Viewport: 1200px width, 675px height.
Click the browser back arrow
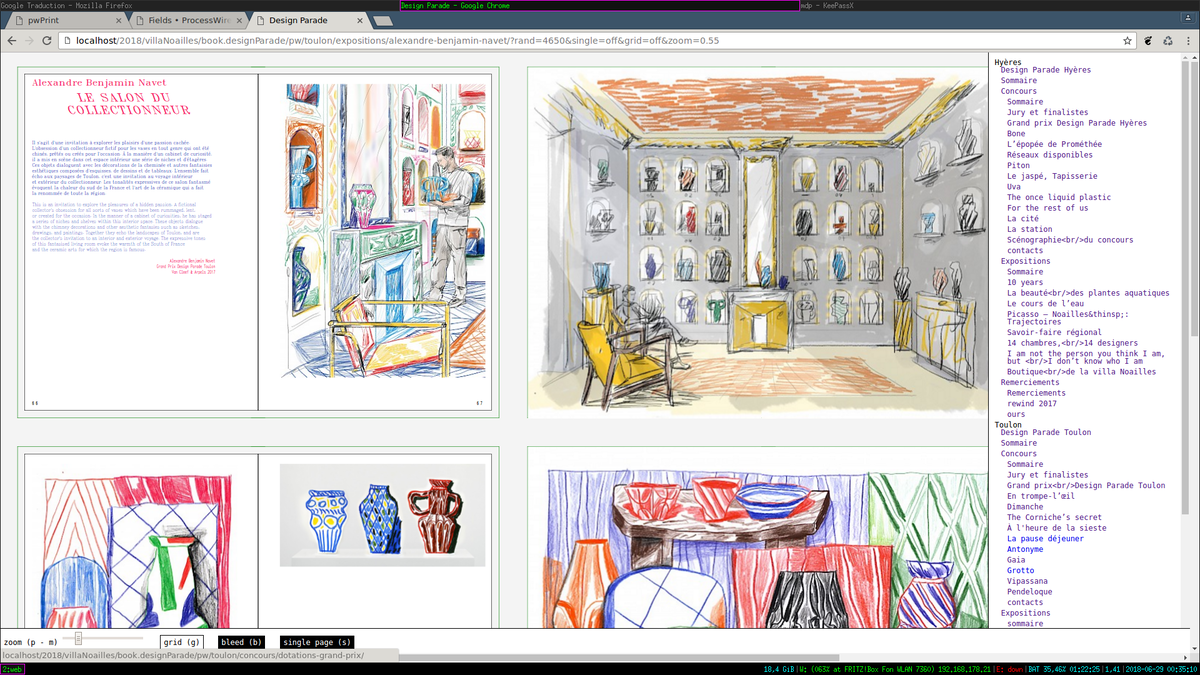click(12, 41)
